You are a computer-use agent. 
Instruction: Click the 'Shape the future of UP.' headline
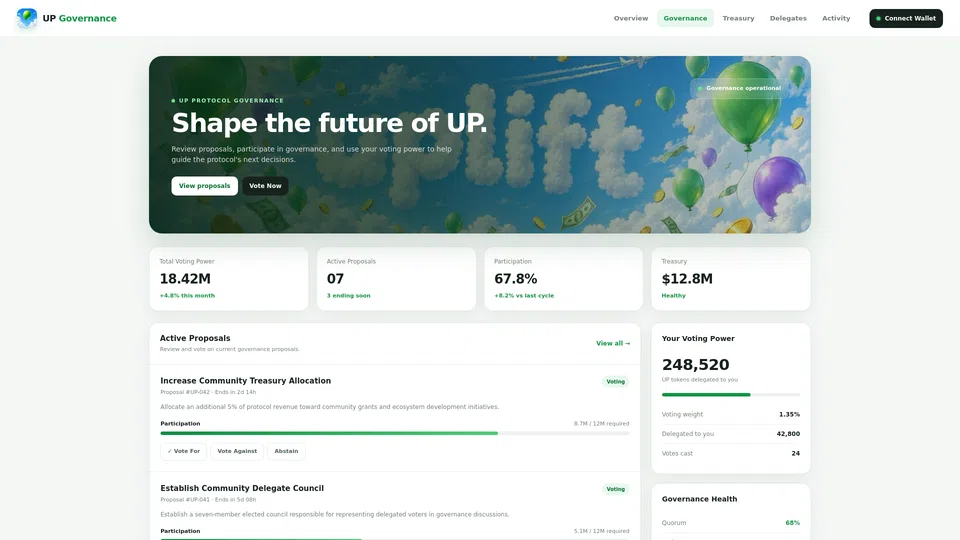click(329, 123)
